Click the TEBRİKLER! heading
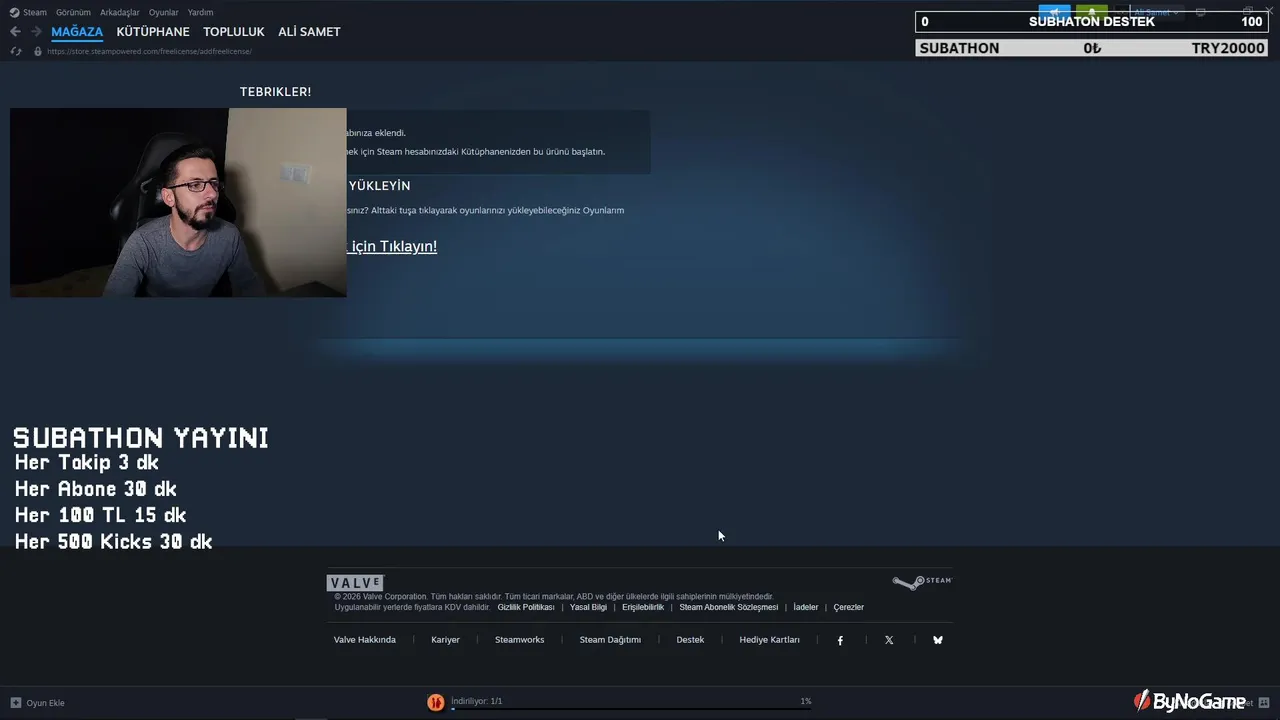The image size is (1280, 720). pyautogui.click(x=275, y=91)
